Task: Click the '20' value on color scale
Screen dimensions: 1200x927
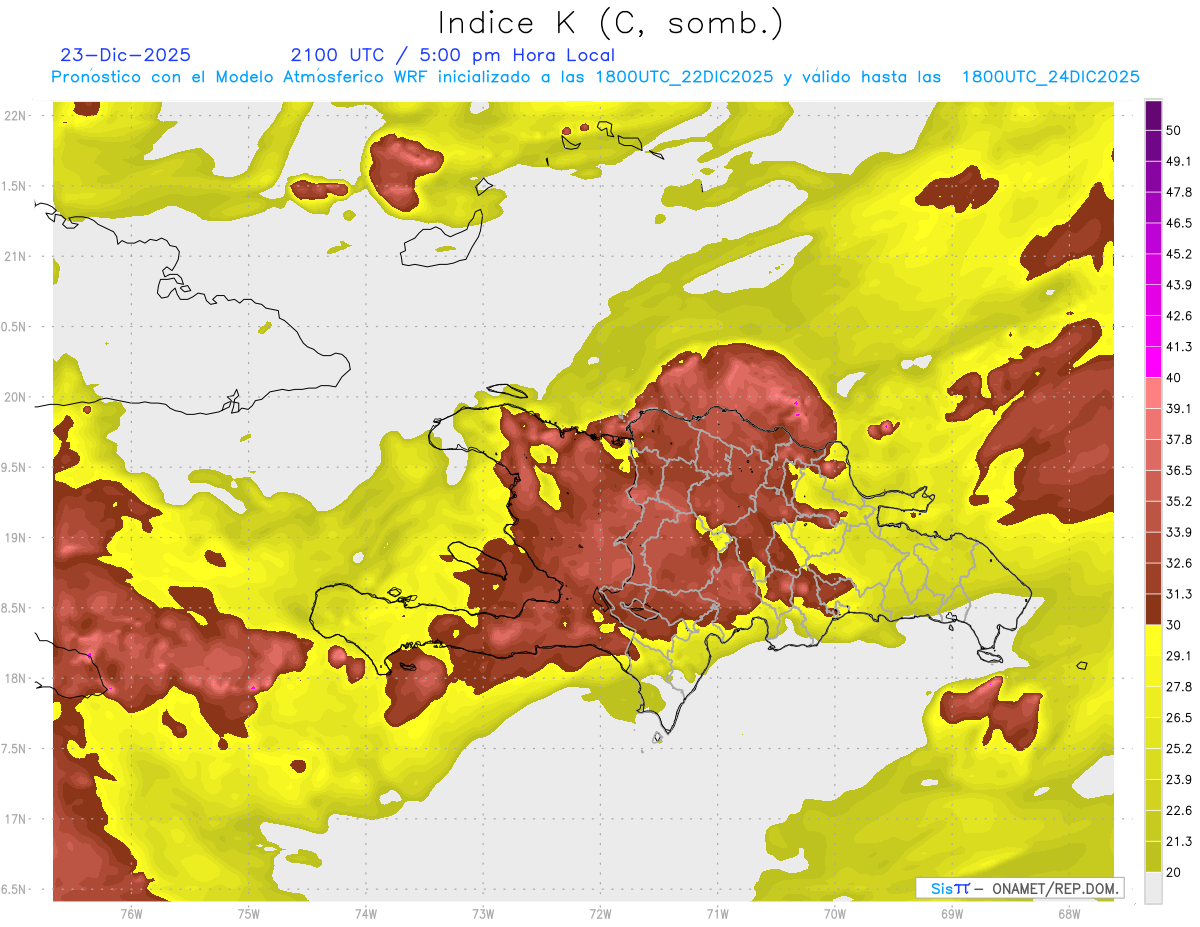Action: point(1175,873)
